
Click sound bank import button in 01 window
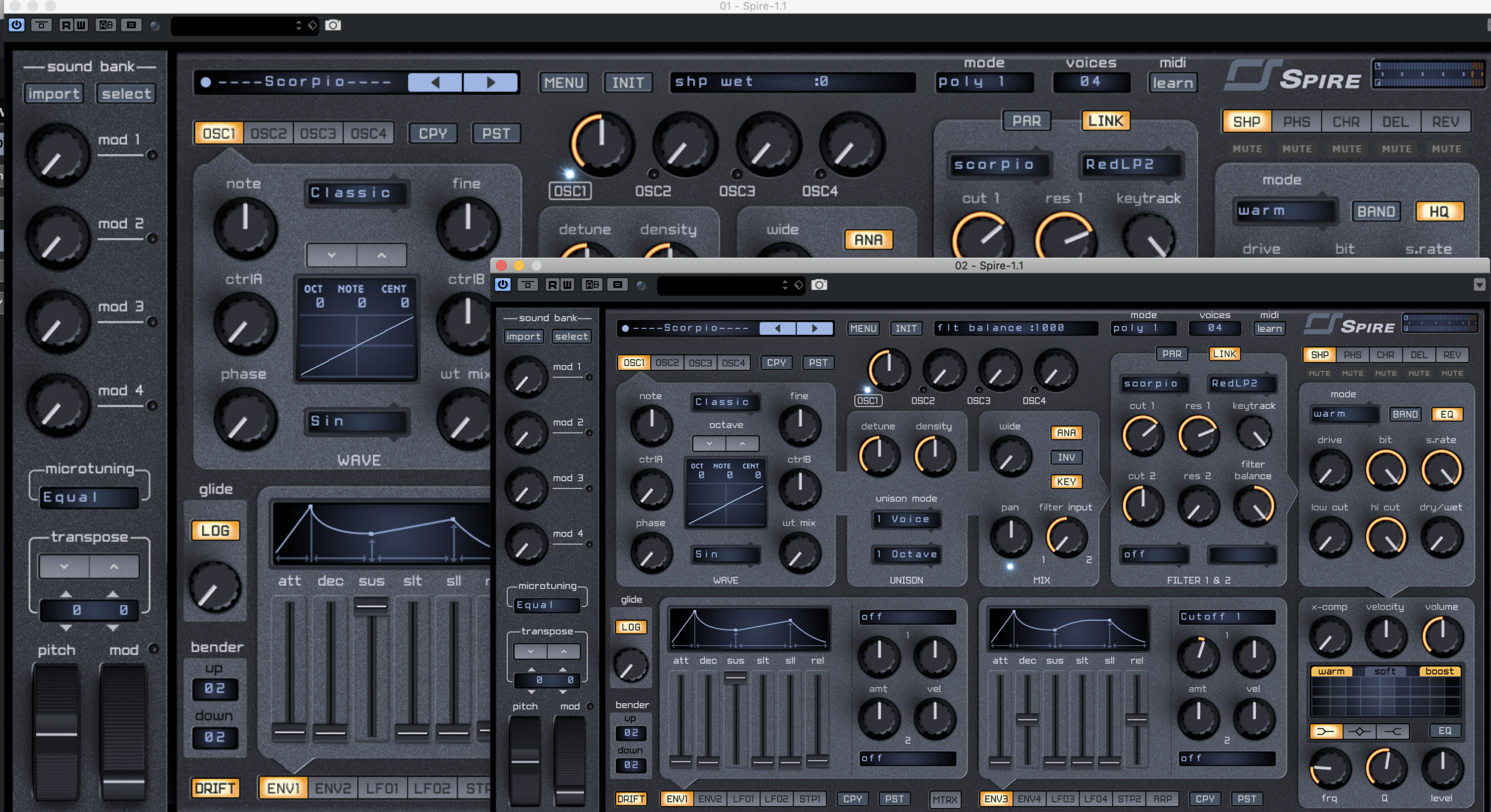pos(54,93)
